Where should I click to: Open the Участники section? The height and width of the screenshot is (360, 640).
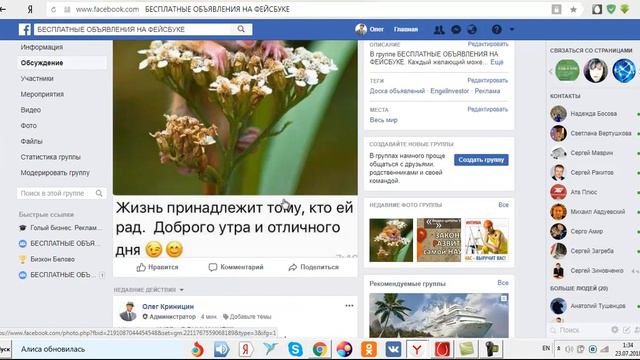(37, 78)
